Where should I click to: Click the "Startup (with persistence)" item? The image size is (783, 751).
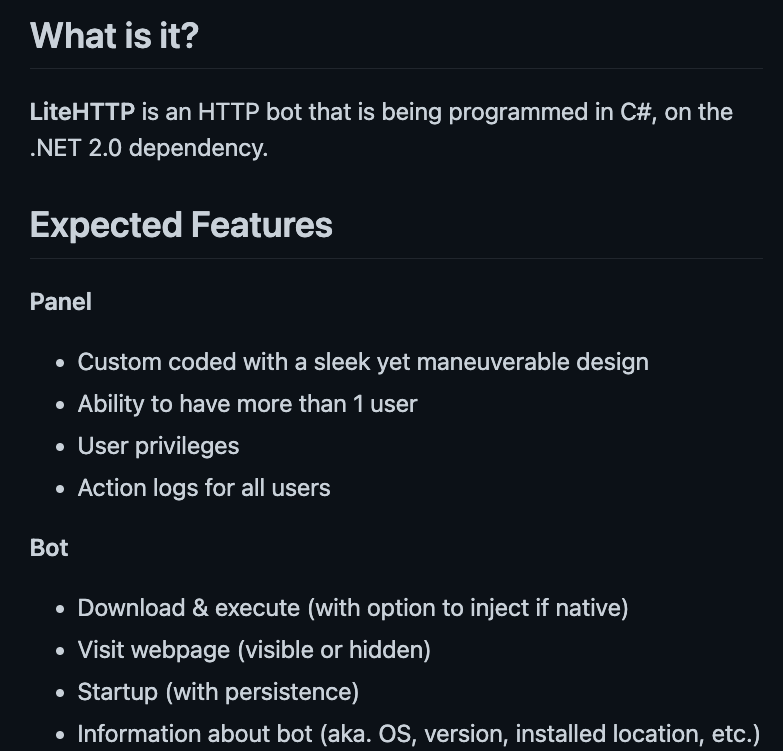[218, 692]
